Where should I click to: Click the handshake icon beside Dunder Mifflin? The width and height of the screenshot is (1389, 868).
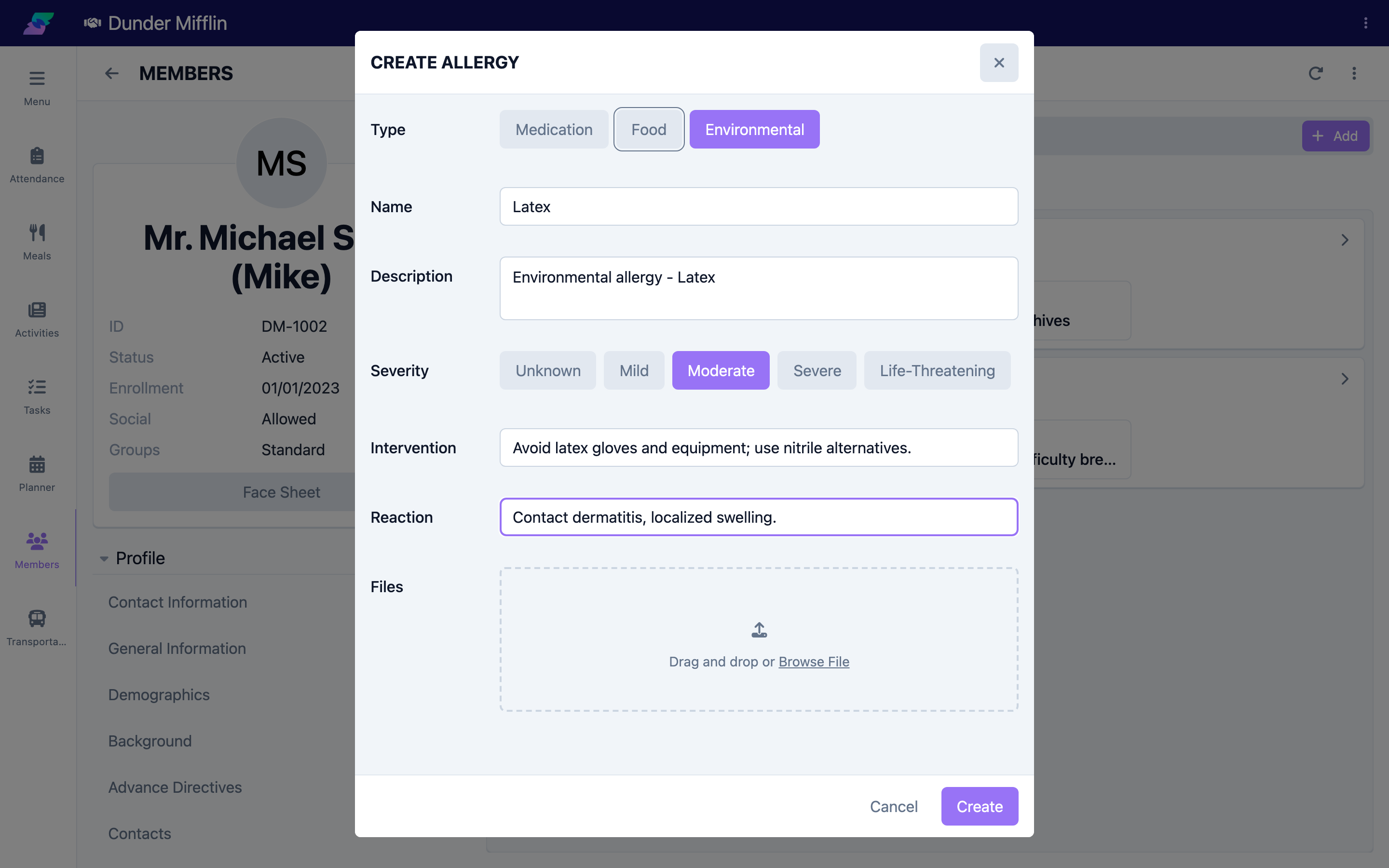(93, 23)
